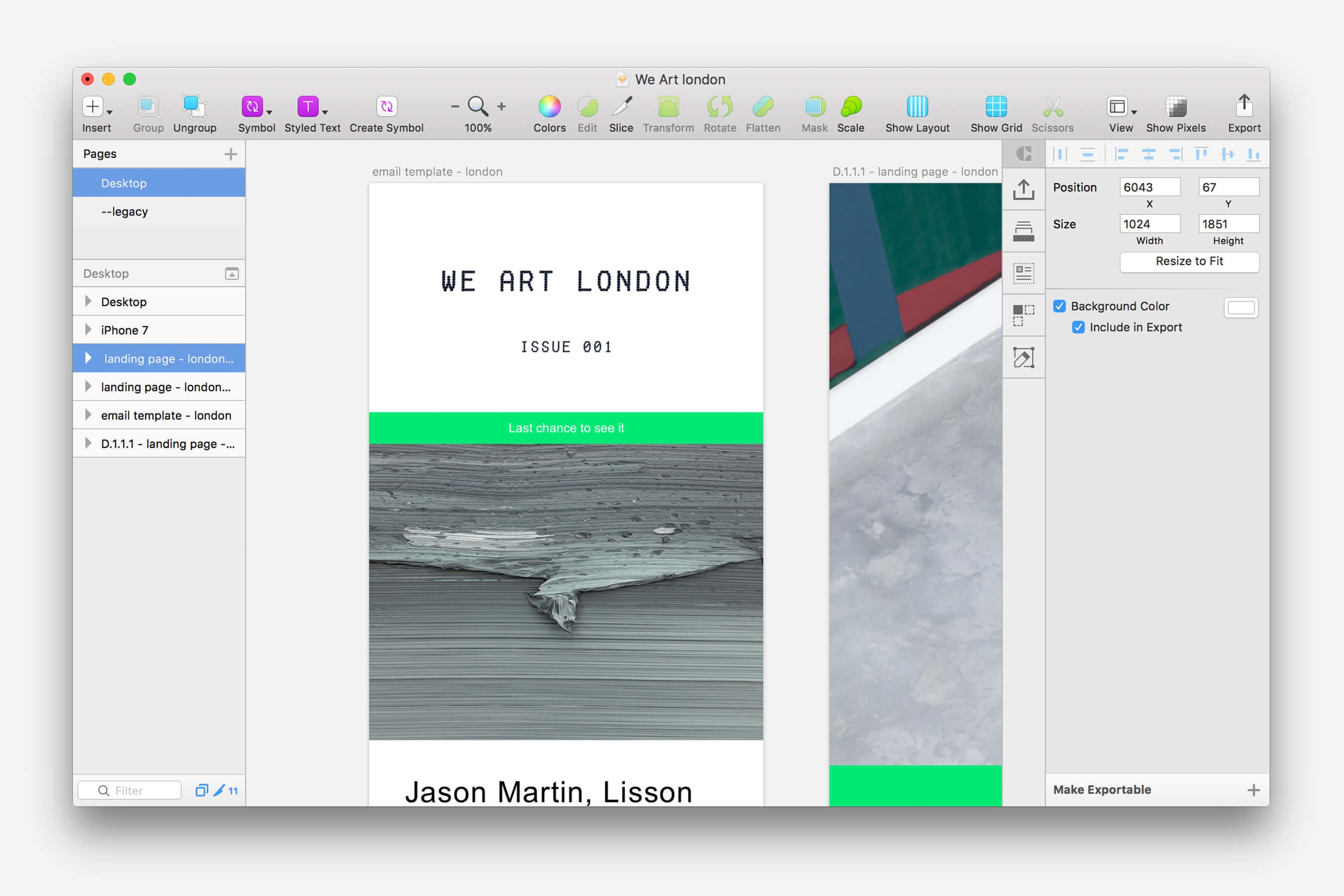Toggle the layer list artboard-filter icon
Screen dimensions: 1344x896
coord(202,790)
